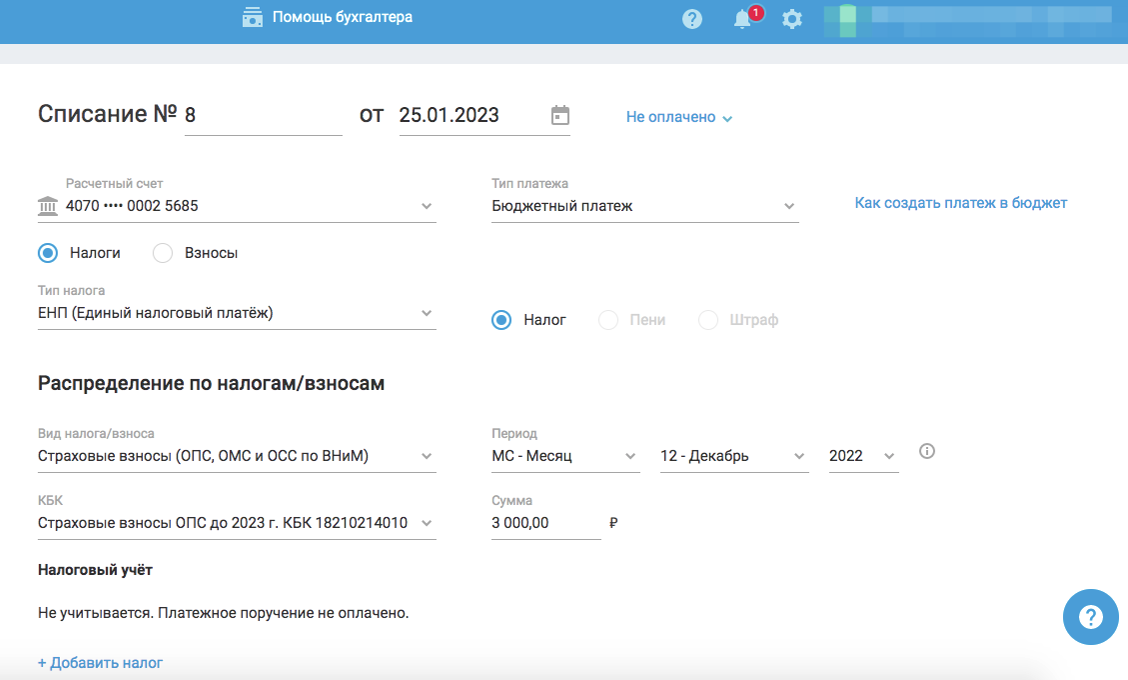Expand the Не оплачено status dropdown

point(679,117)
